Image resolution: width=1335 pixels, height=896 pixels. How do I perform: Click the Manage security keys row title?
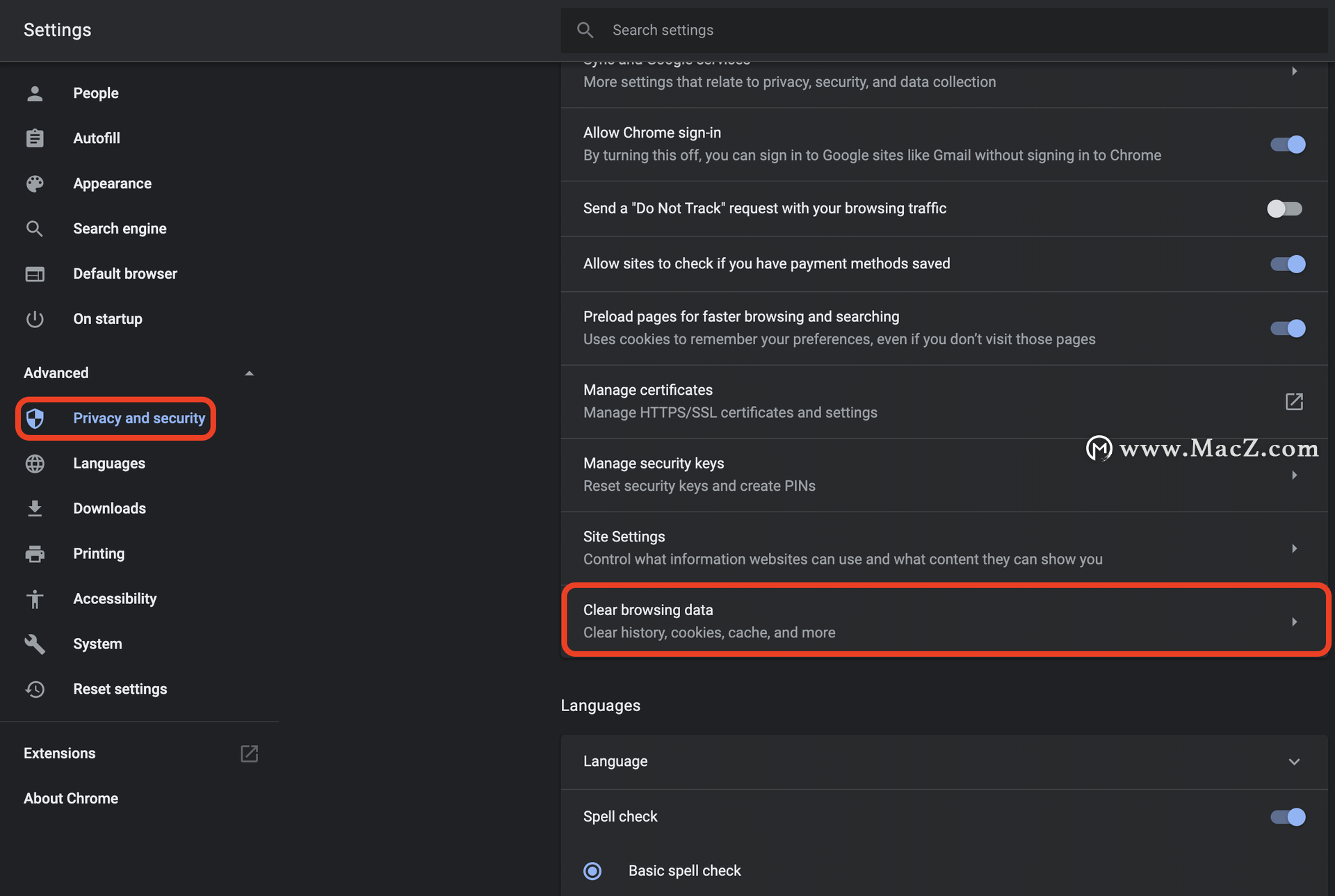click(654, 464)
